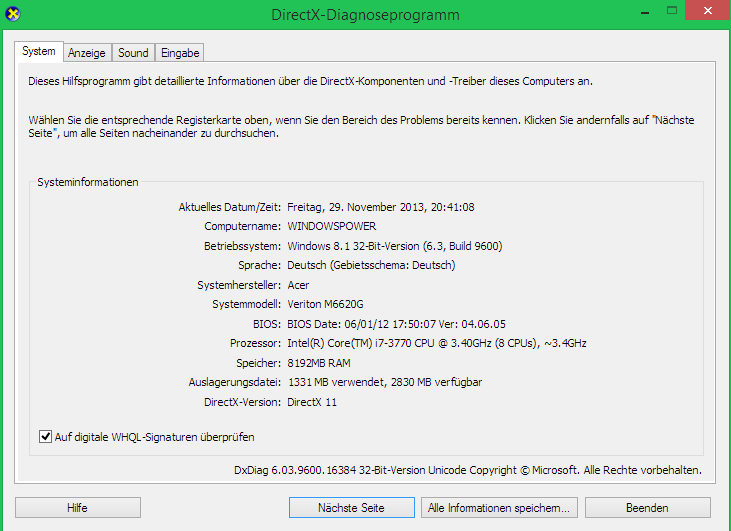Click the model value Veriton M6620G

(325, 304)
